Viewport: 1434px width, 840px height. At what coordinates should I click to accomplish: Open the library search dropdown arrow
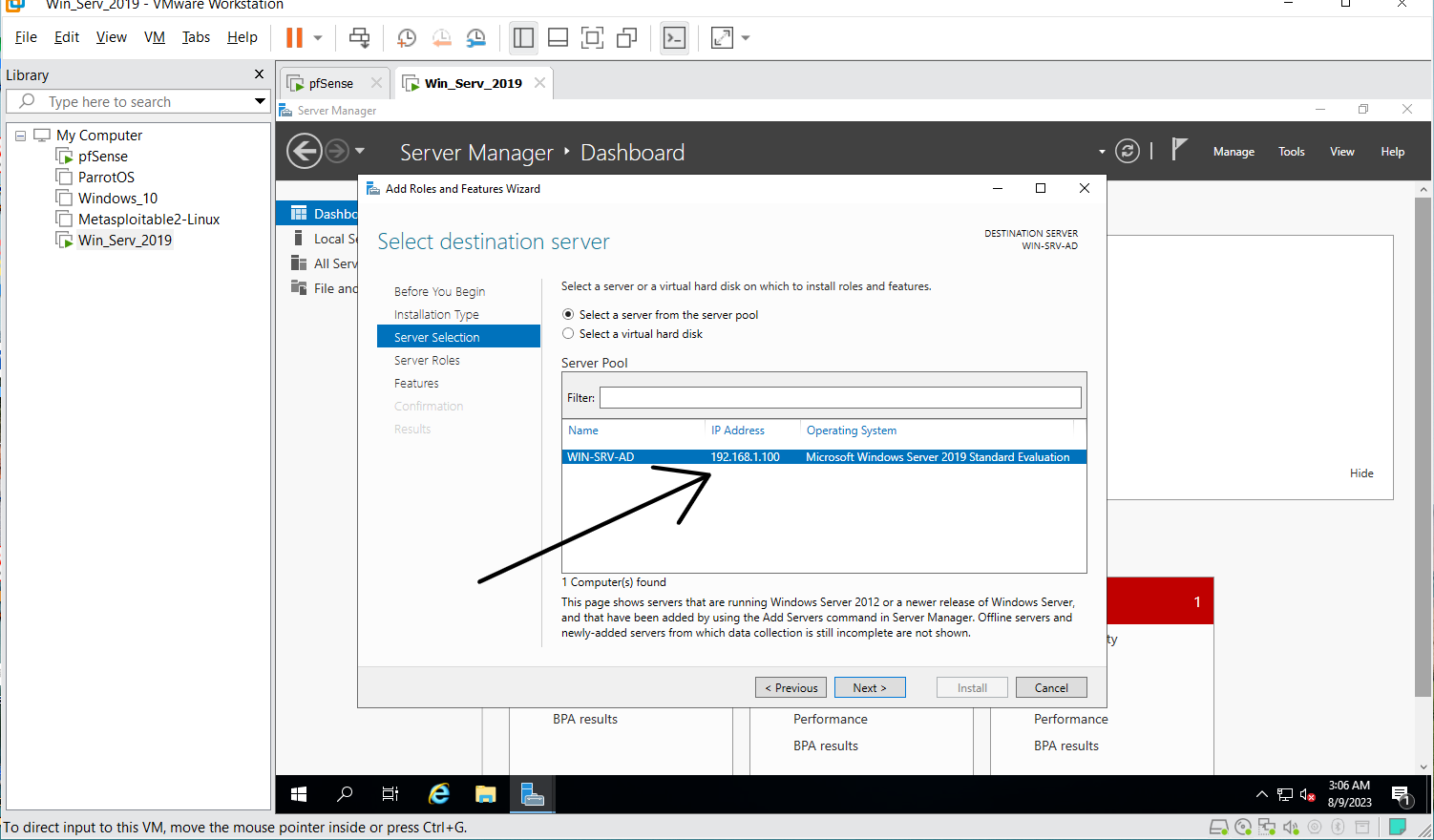point(259,101)
